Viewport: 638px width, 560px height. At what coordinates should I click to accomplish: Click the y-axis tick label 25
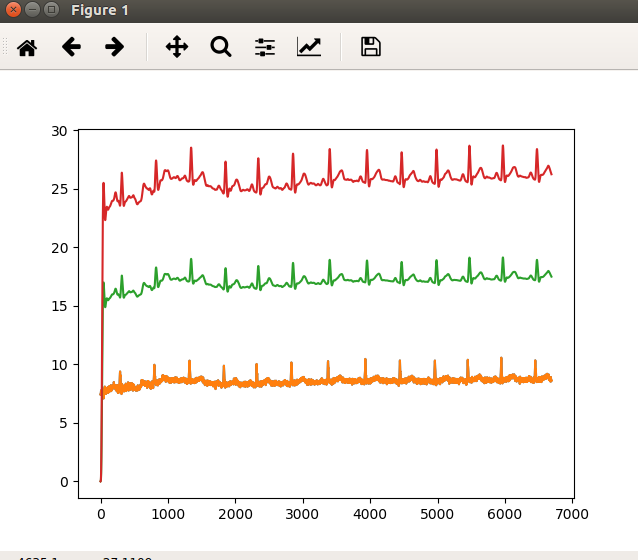pos(59,190)
